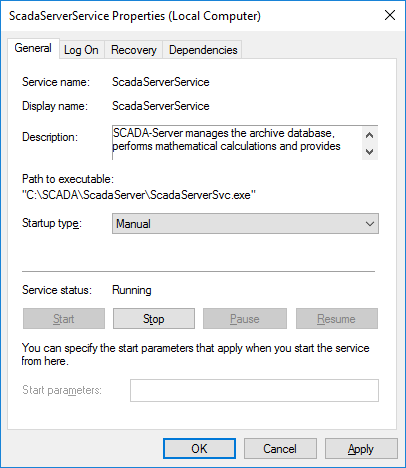This screenshot has height=468, width=406.
Task: Switch to the General tab
Action: coord(33,48)
